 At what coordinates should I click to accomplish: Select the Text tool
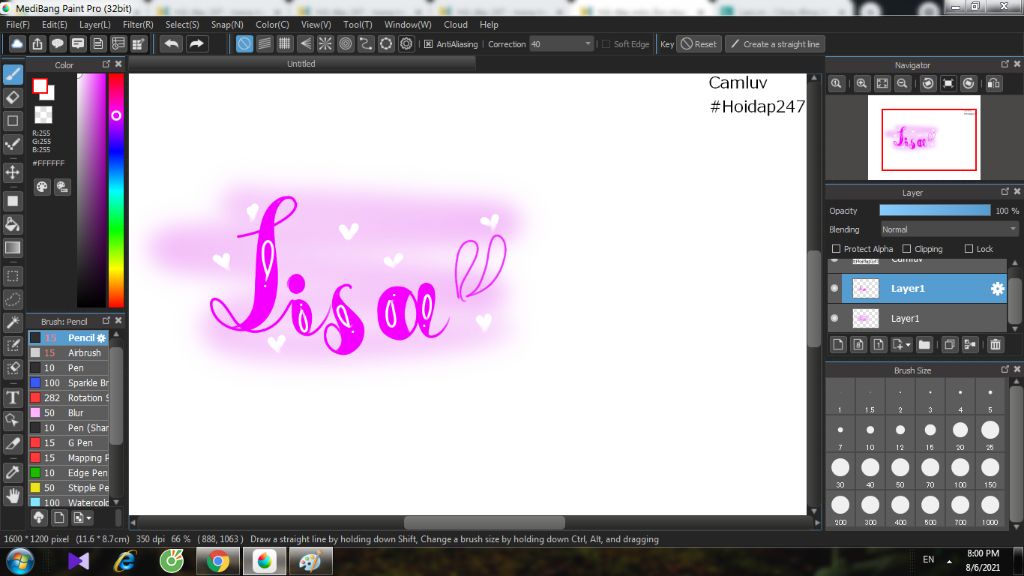pyautogui.click(x=12, y=397)
